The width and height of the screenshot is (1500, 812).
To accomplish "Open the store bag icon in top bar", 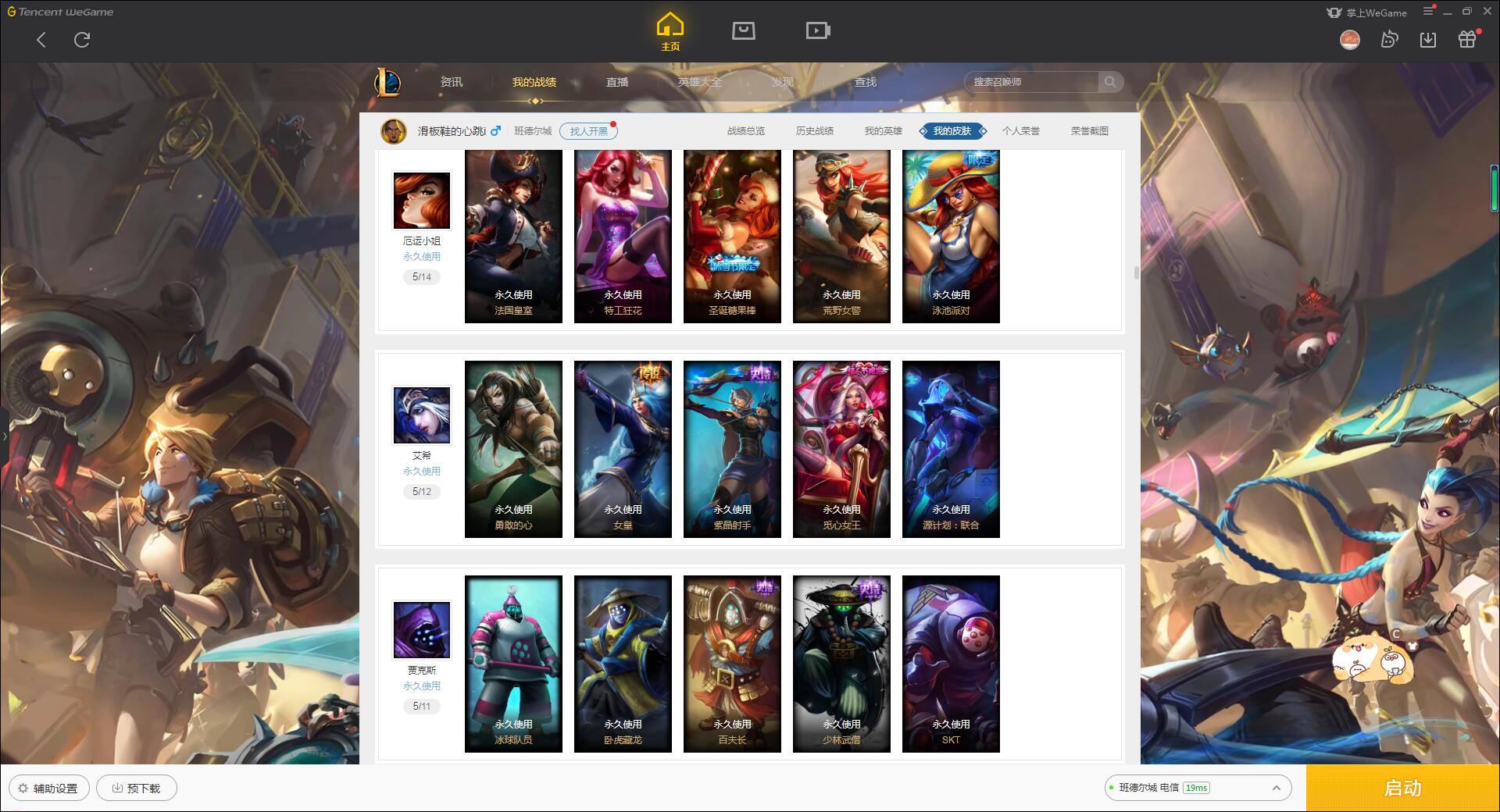I will pyautogui.click(x=744, y=31).
